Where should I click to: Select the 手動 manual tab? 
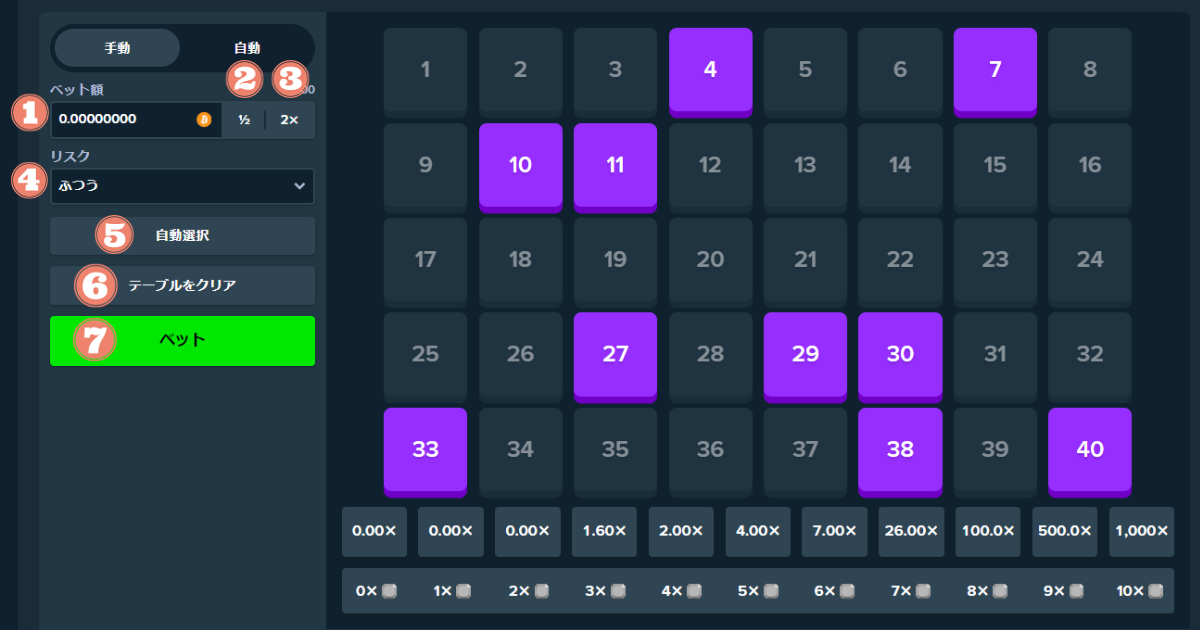click(117, 47)
